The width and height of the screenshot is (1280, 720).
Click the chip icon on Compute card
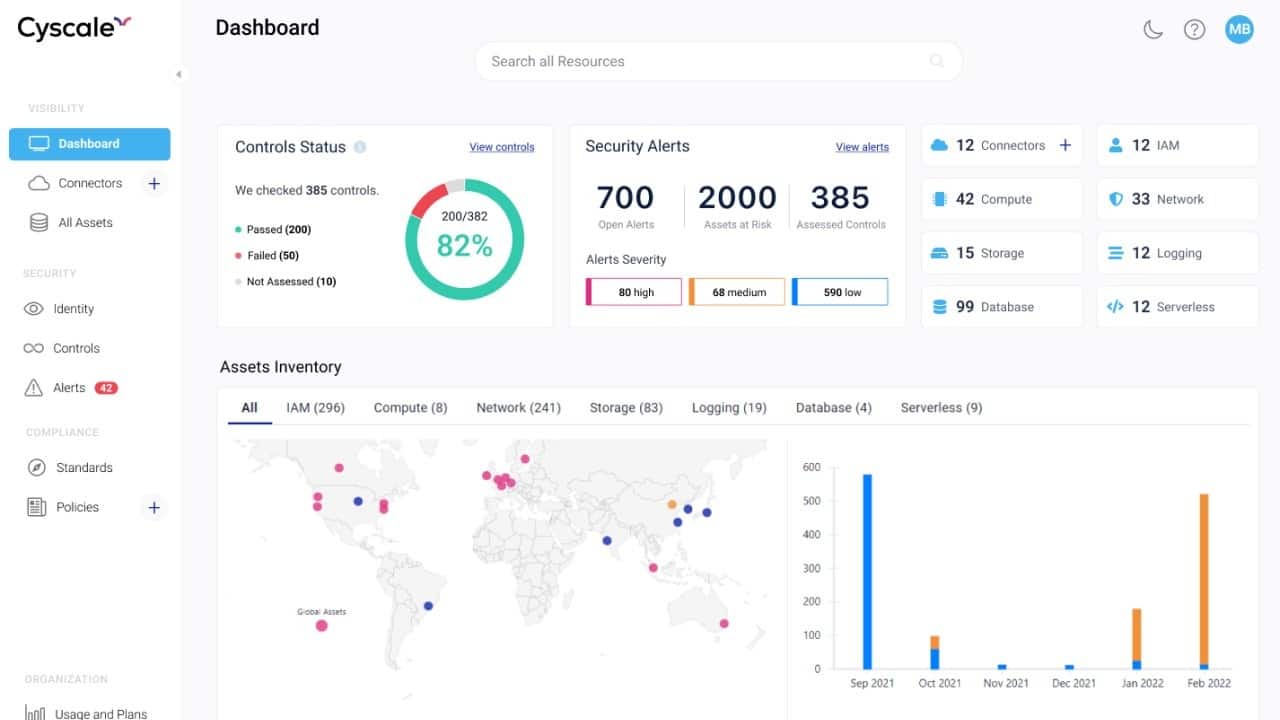coord(939,199)
